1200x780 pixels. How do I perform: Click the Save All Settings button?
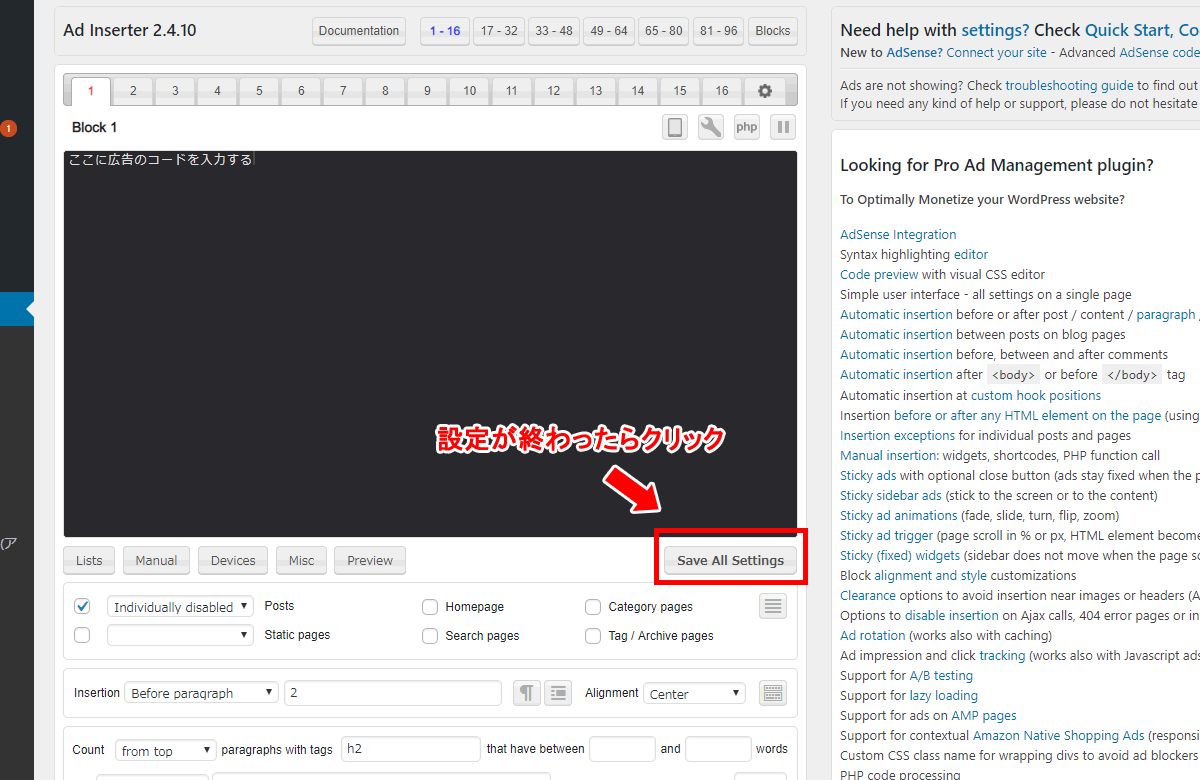730,560
